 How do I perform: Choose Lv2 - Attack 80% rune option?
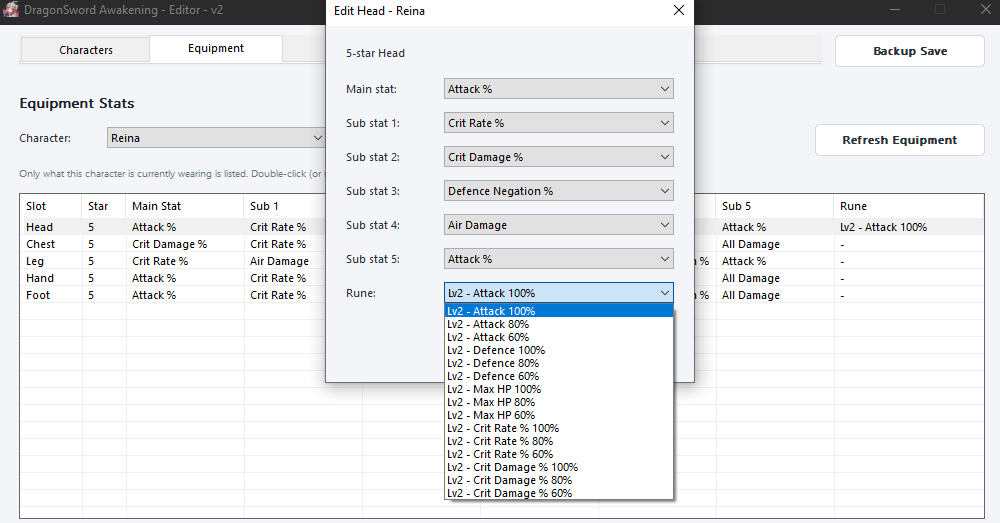[x=559, y=324]
